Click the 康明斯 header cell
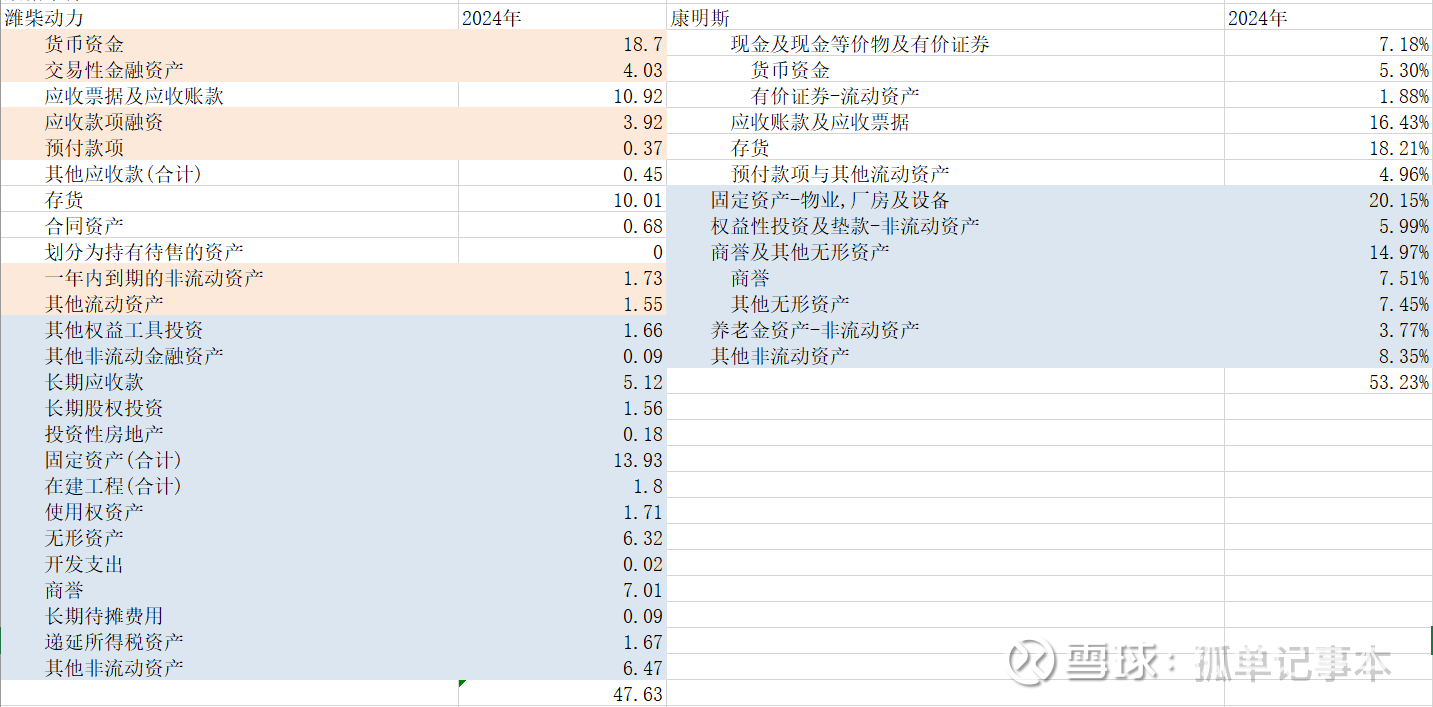This screenshot has width=1433, height=707. point(945,18)
